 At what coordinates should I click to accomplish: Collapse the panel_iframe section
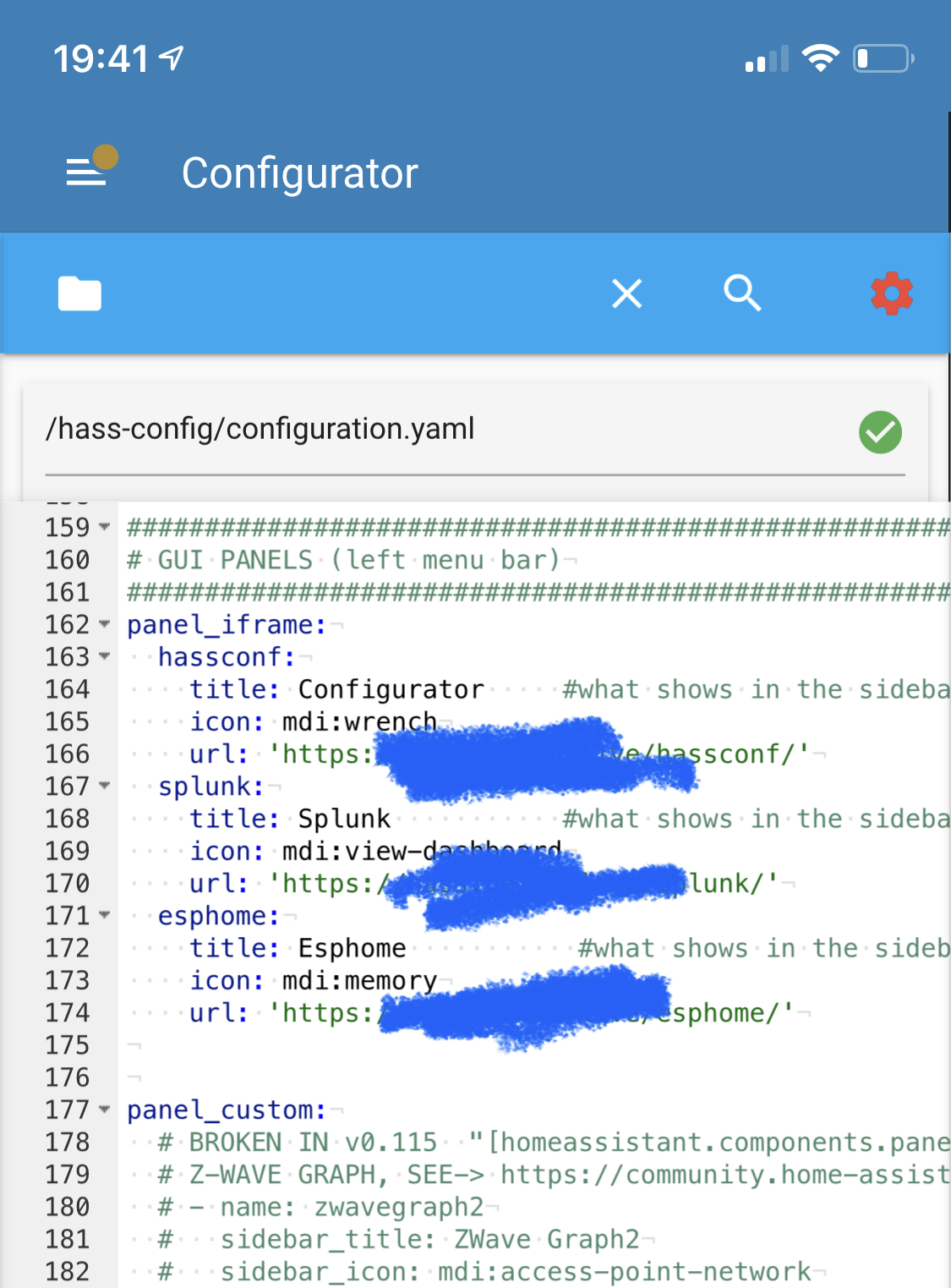(x=102, y=624)
